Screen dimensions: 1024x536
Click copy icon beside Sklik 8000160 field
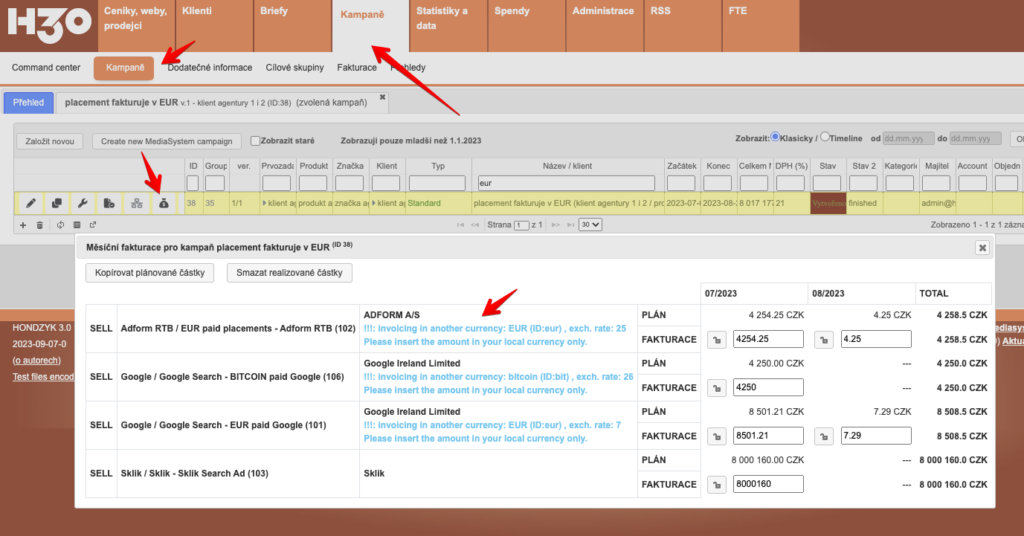(x=716, y=484)
